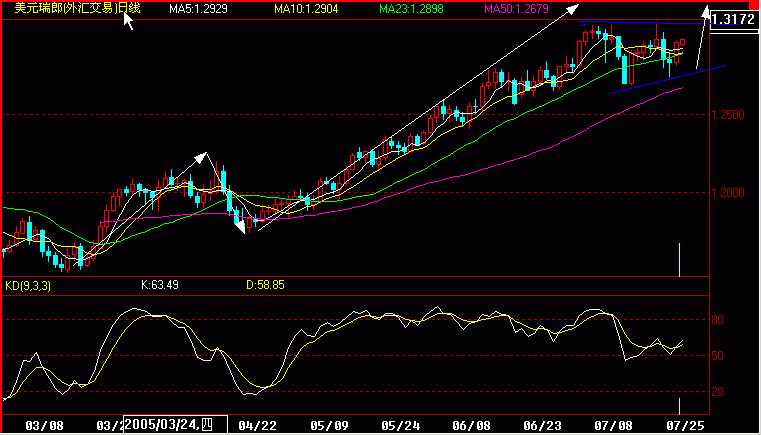Click the KD axis level 50
Screen dimensions: 761x435
coord(719,356)
